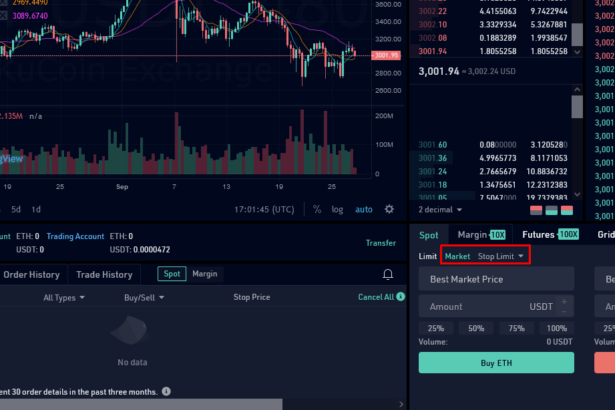Click bottom horizontal scrollbar thumb
Image resolution: width=615 pixels, height=410 pixels.
[x=141, y=405]
